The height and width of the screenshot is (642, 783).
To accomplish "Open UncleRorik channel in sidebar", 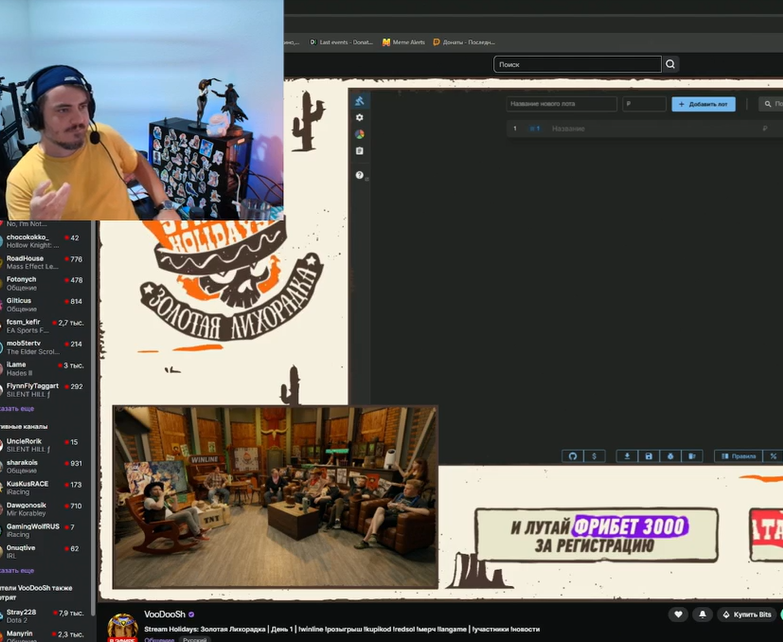I will click(43, 445).
